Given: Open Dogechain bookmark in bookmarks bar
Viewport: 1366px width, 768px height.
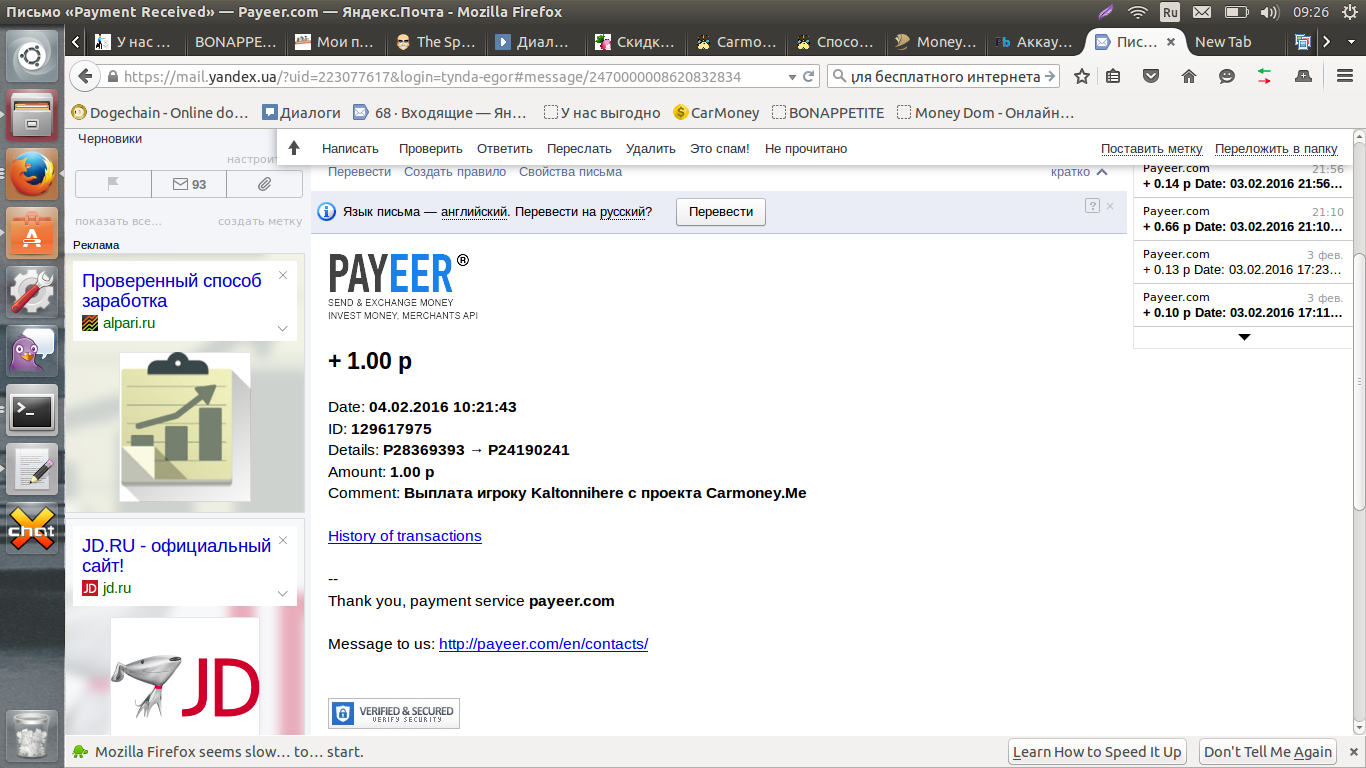Looking at the screenshot, I should tap(161, 113).
